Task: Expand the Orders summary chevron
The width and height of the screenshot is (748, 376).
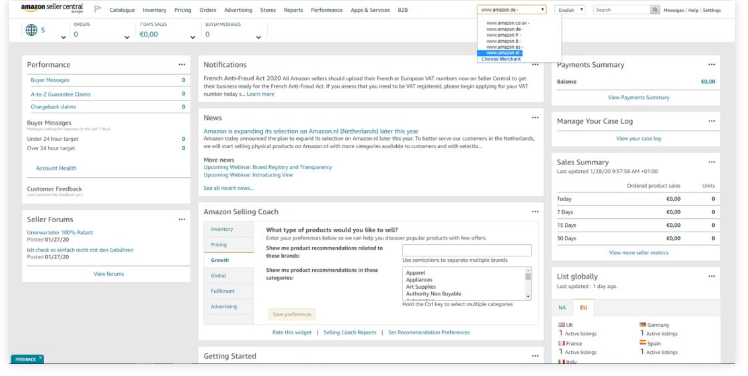Action: coord(127,37)
